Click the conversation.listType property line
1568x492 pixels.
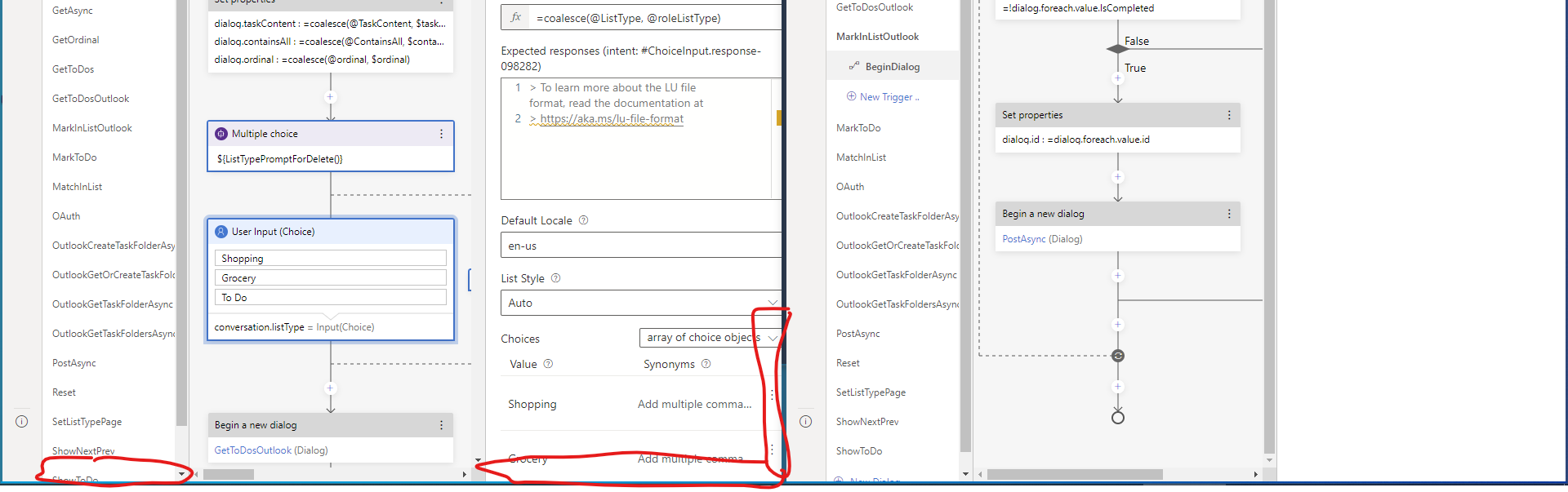[x=294, y=327]
